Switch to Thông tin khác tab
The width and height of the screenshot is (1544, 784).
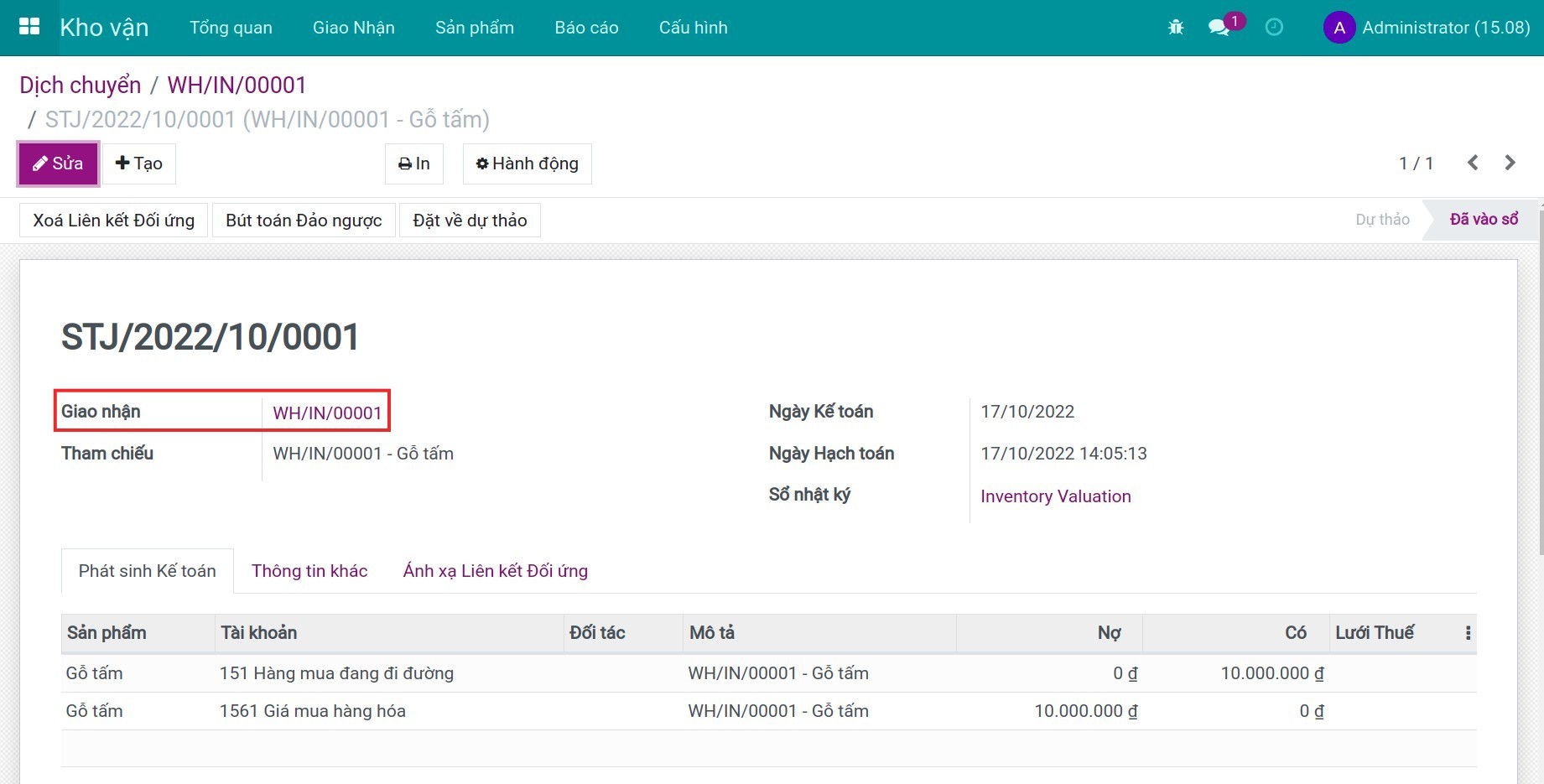coord(309,571)
